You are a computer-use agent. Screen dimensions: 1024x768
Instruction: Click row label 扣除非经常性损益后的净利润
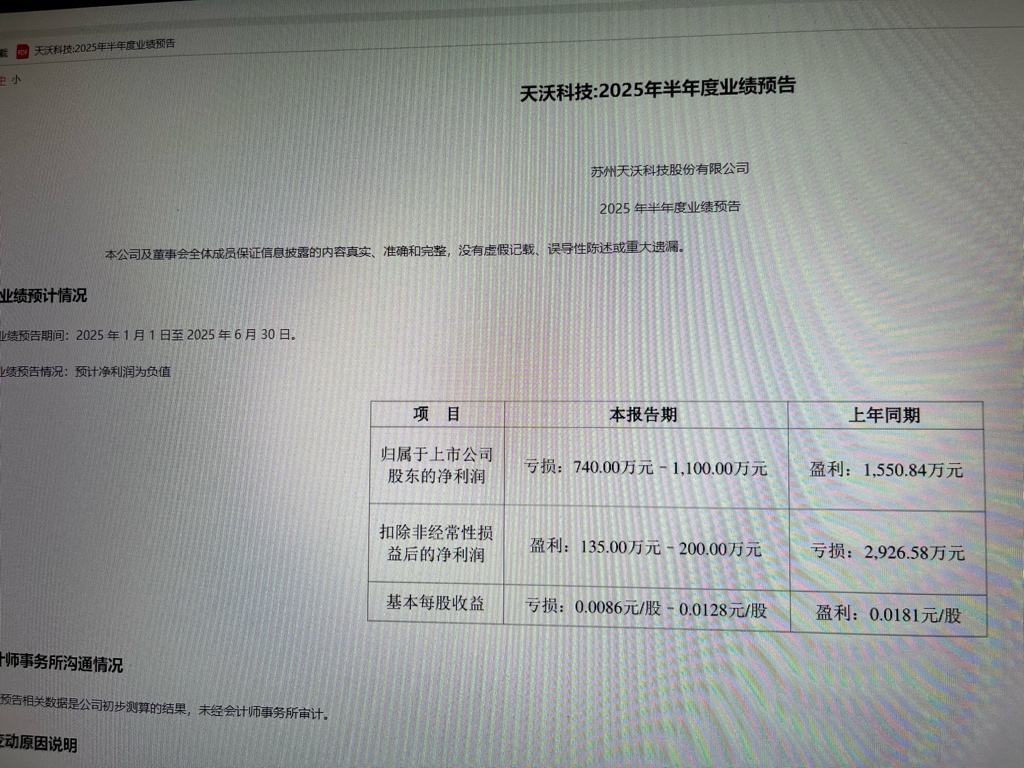[x=436, y=543]
